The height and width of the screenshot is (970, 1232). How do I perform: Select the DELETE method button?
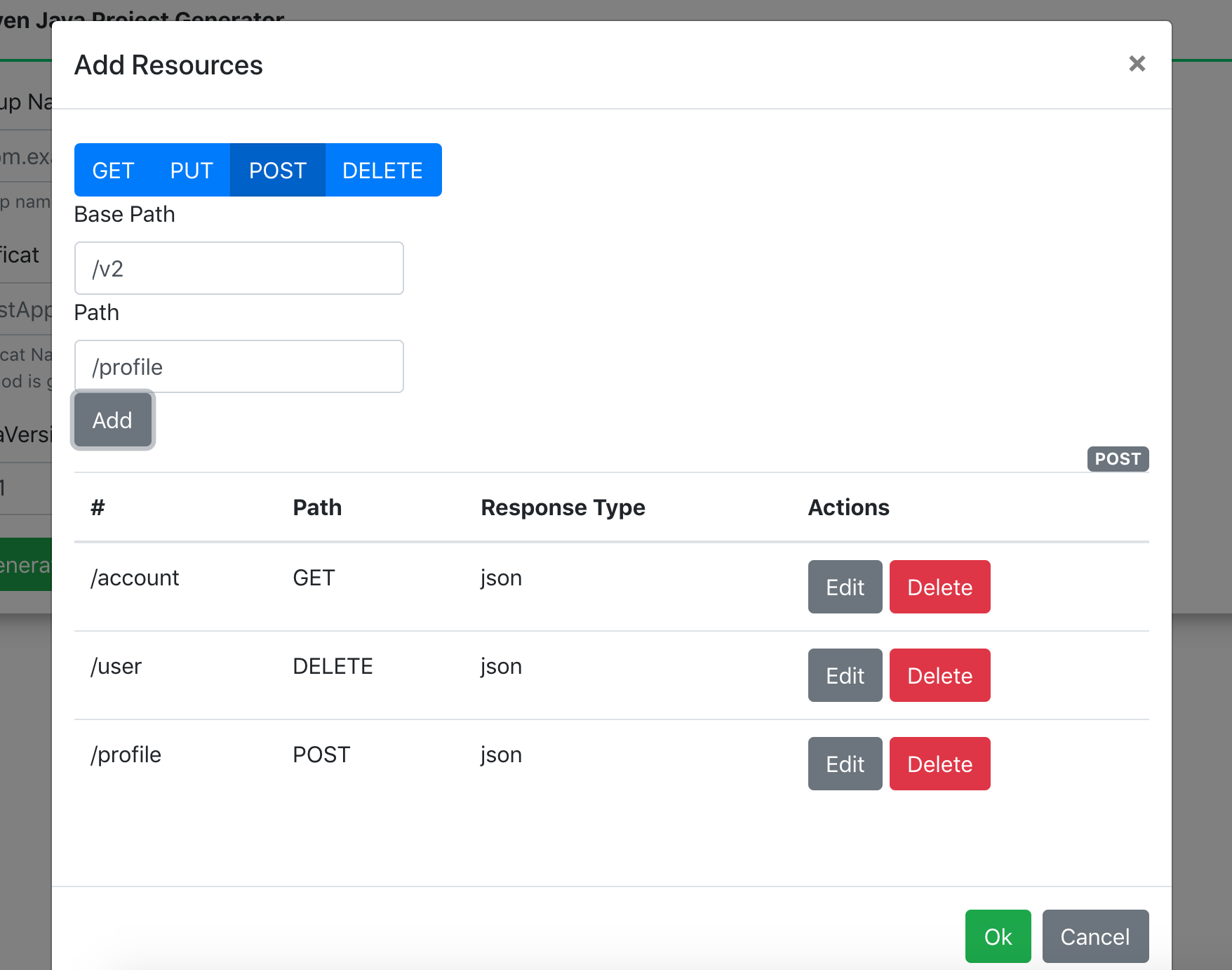tap(382, 170)
